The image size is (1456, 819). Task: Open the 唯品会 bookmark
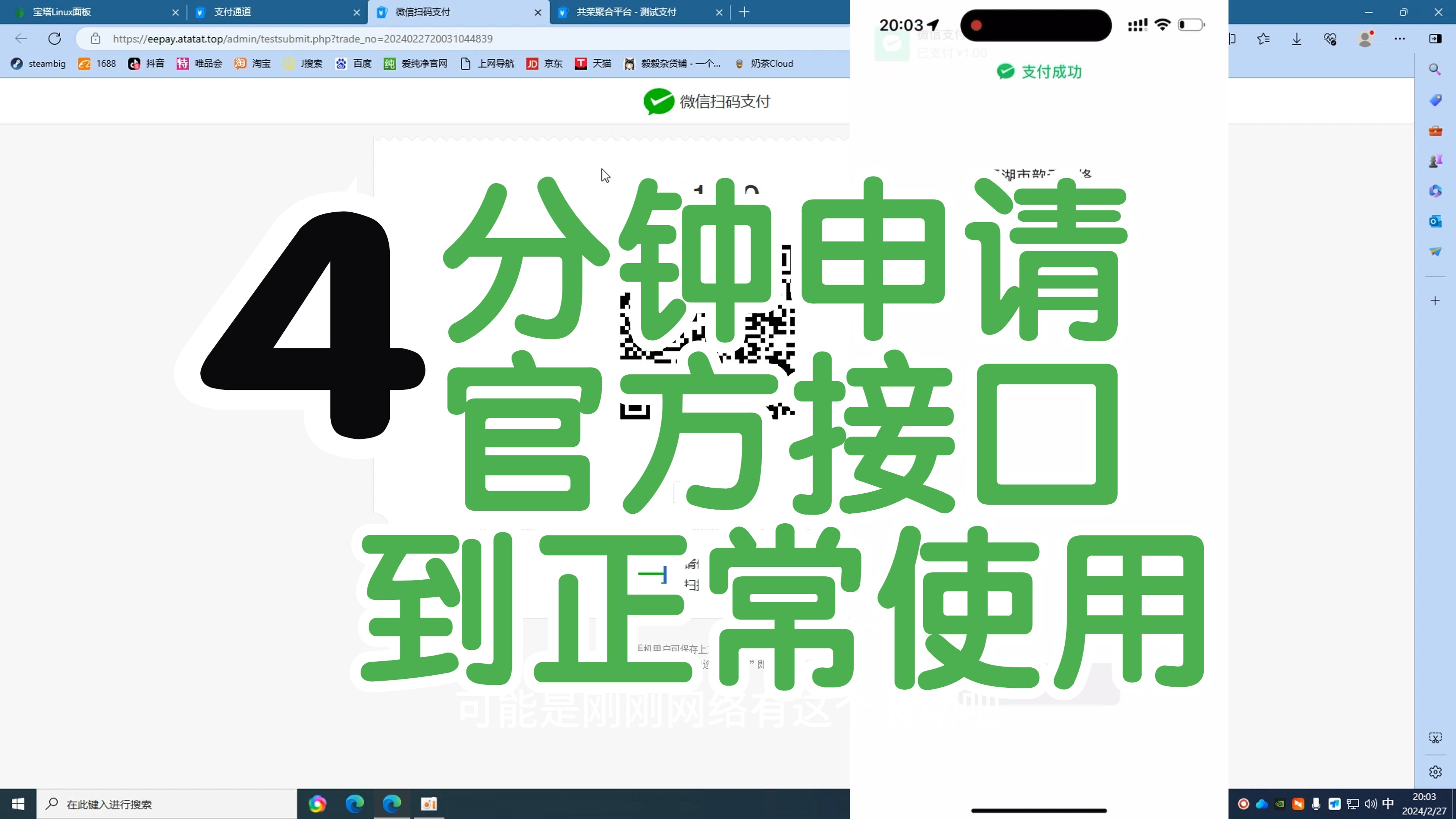[x=199, y=63]
